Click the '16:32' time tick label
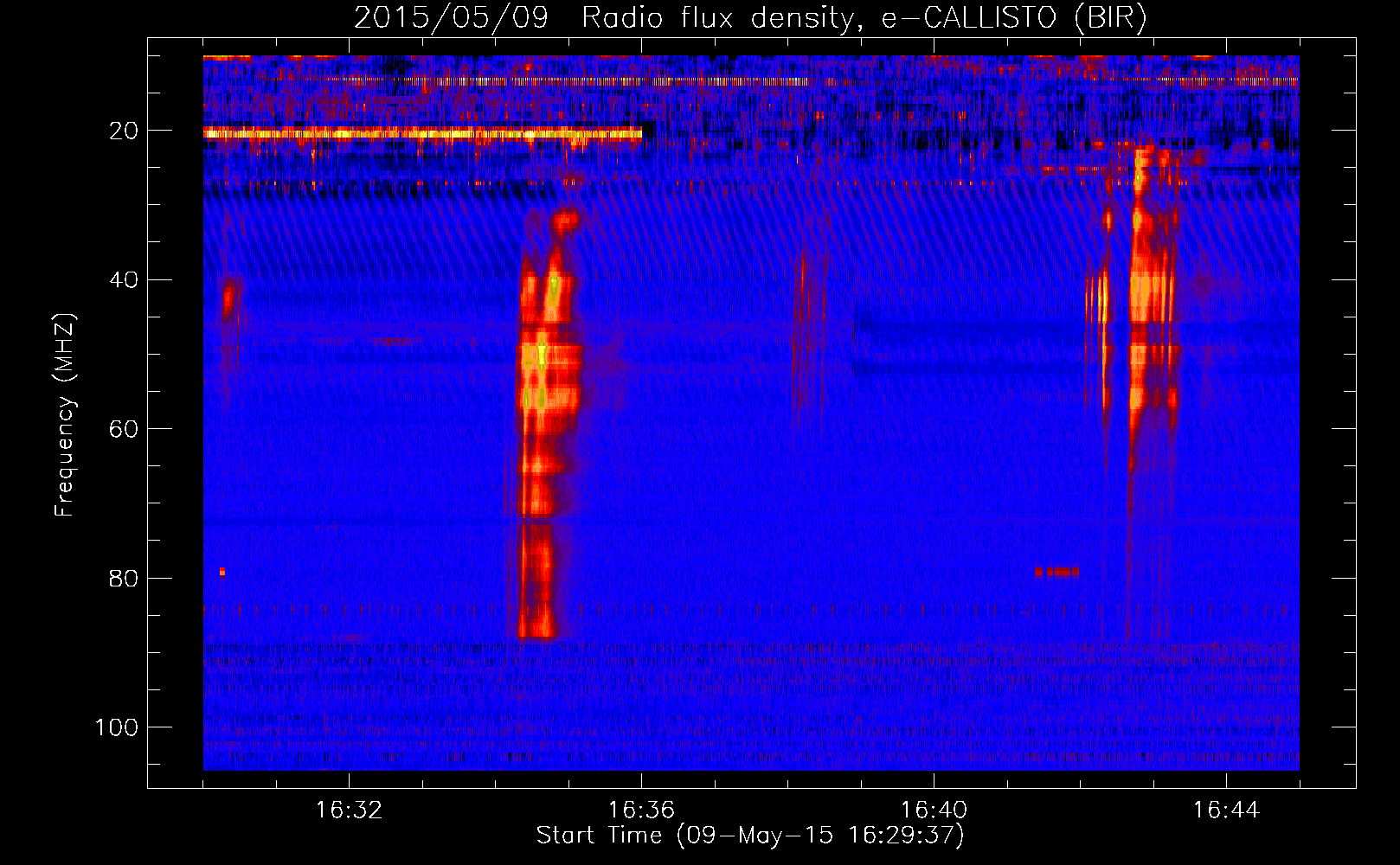The width and height of the screenshot is (1400, 865). tap(349, 811)
